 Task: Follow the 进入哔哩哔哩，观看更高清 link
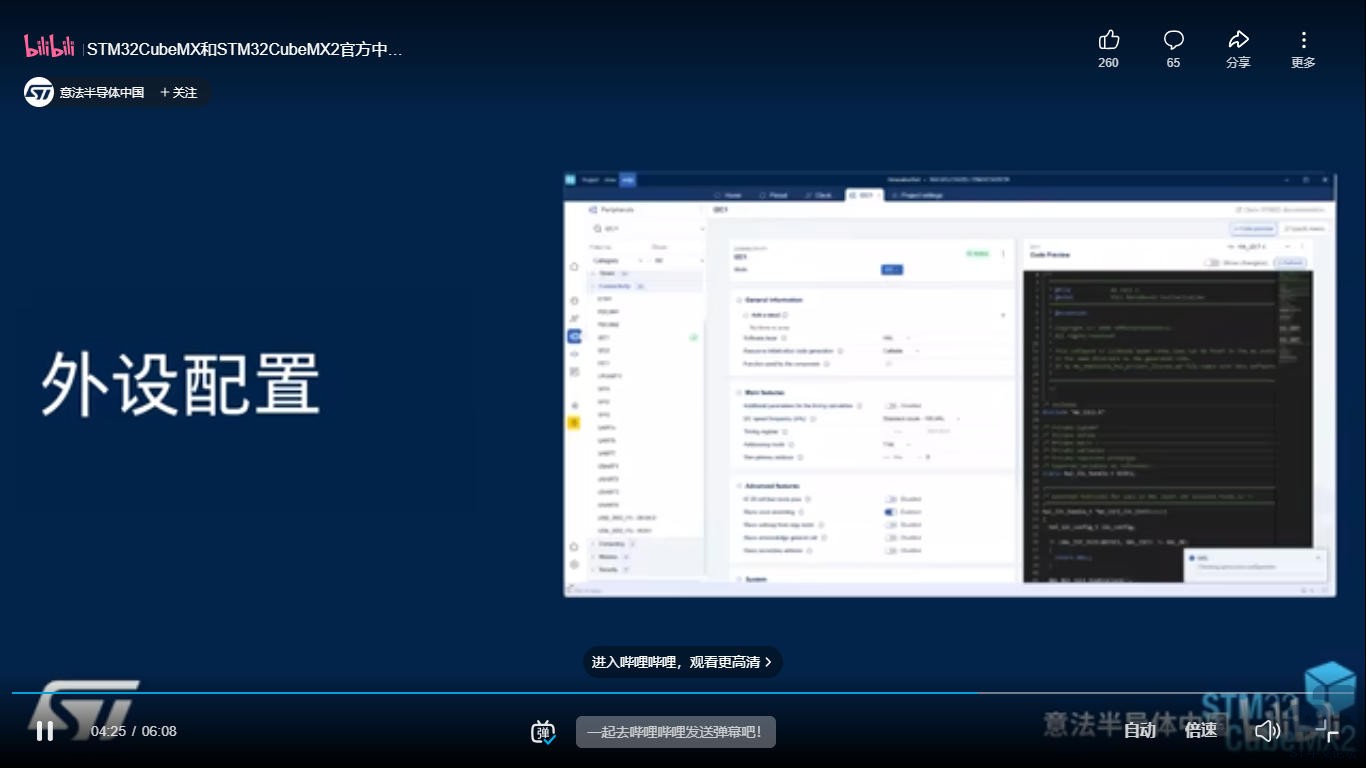(682, 662)
